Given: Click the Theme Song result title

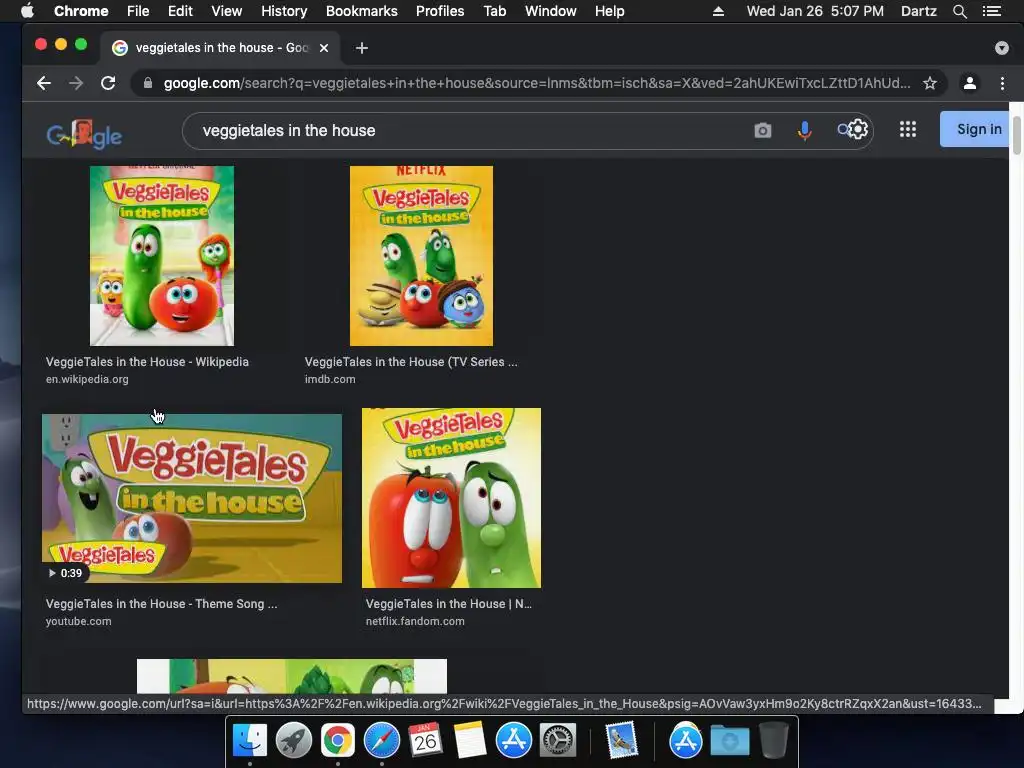Looking at the screenshot, I should tap(161, 604).
